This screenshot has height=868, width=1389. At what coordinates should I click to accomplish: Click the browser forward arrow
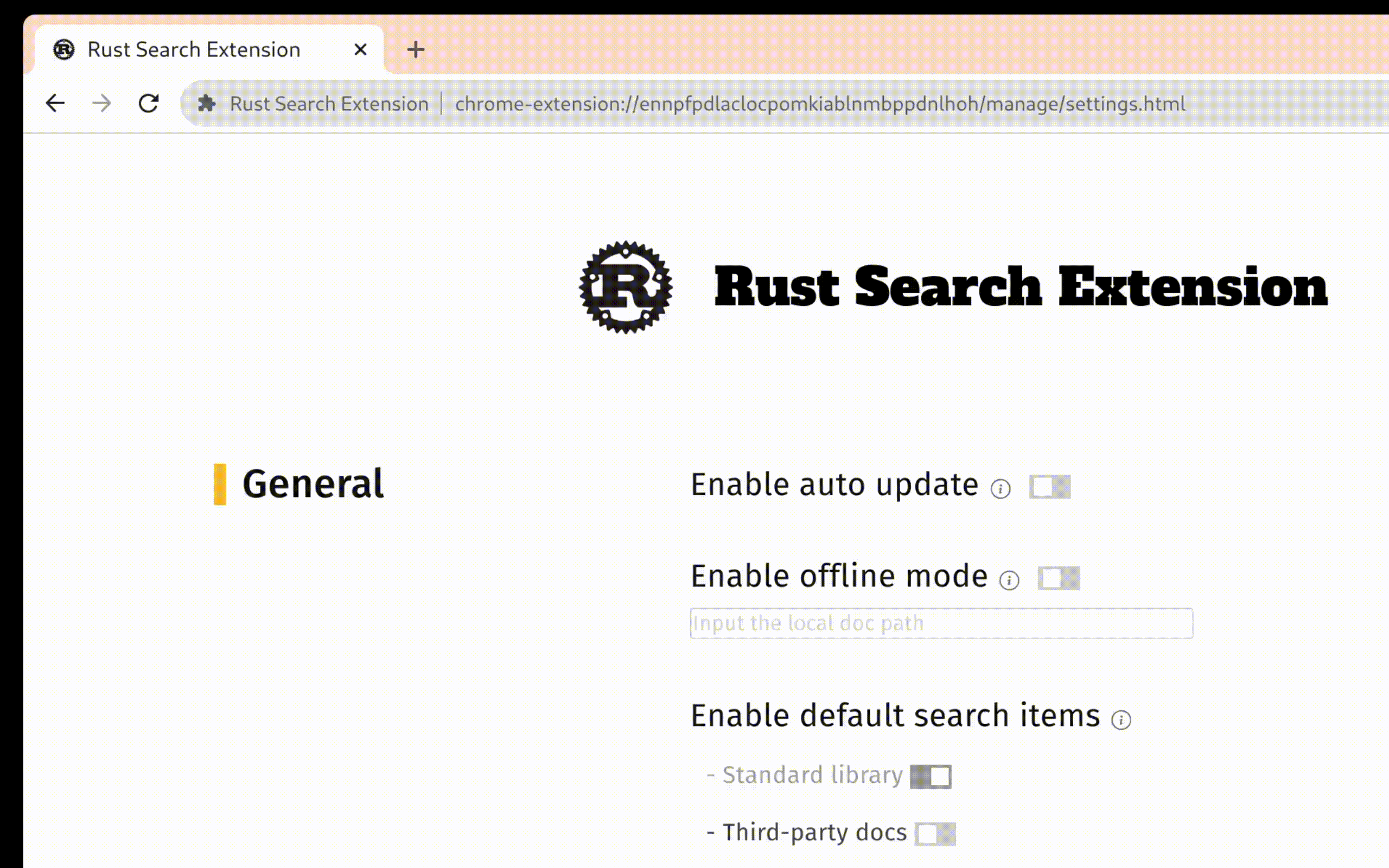tap(101, 103)
